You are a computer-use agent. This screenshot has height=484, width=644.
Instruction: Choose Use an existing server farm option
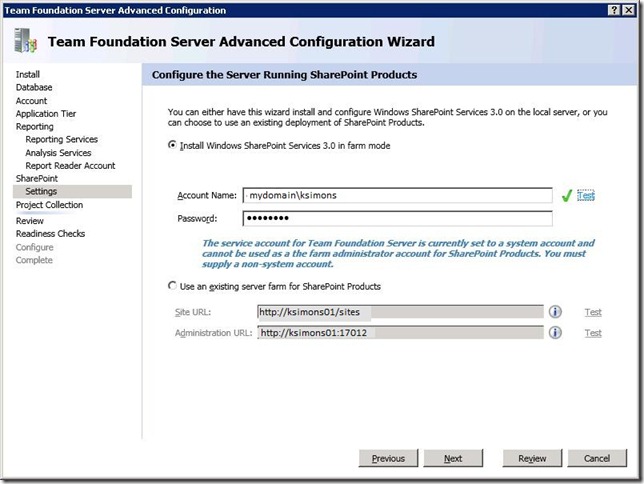(174, 287)
